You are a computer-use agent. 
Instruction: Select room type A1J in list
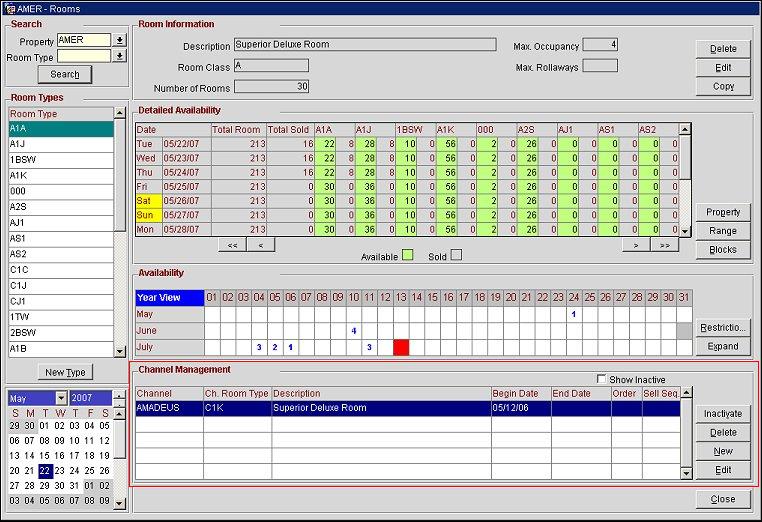(60, 144)
